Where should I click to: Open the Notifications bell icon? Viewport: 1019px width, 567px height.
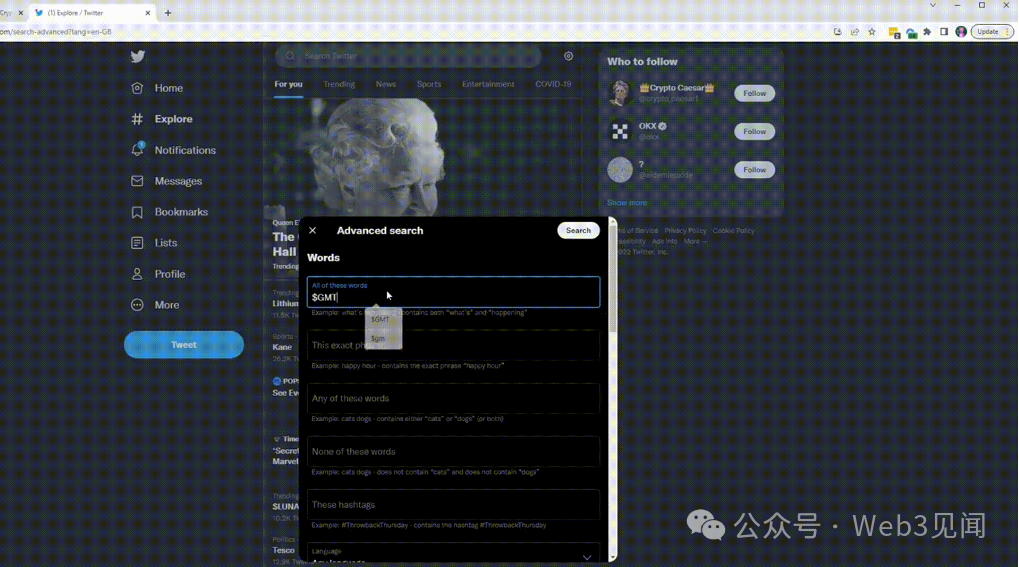[x=137, y=150]
